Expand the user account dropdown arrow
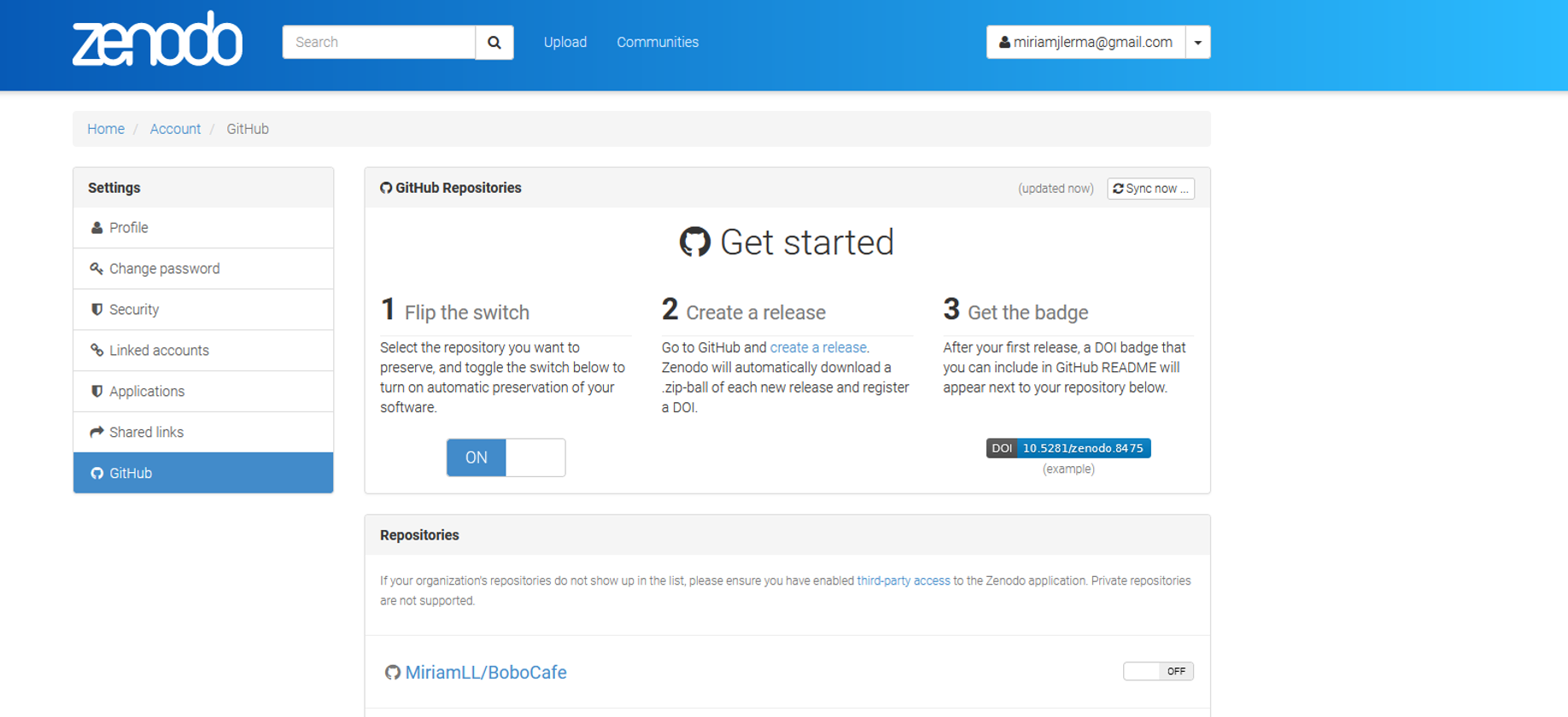This screenshot has width=1568, height=717. click(1198, 42)
